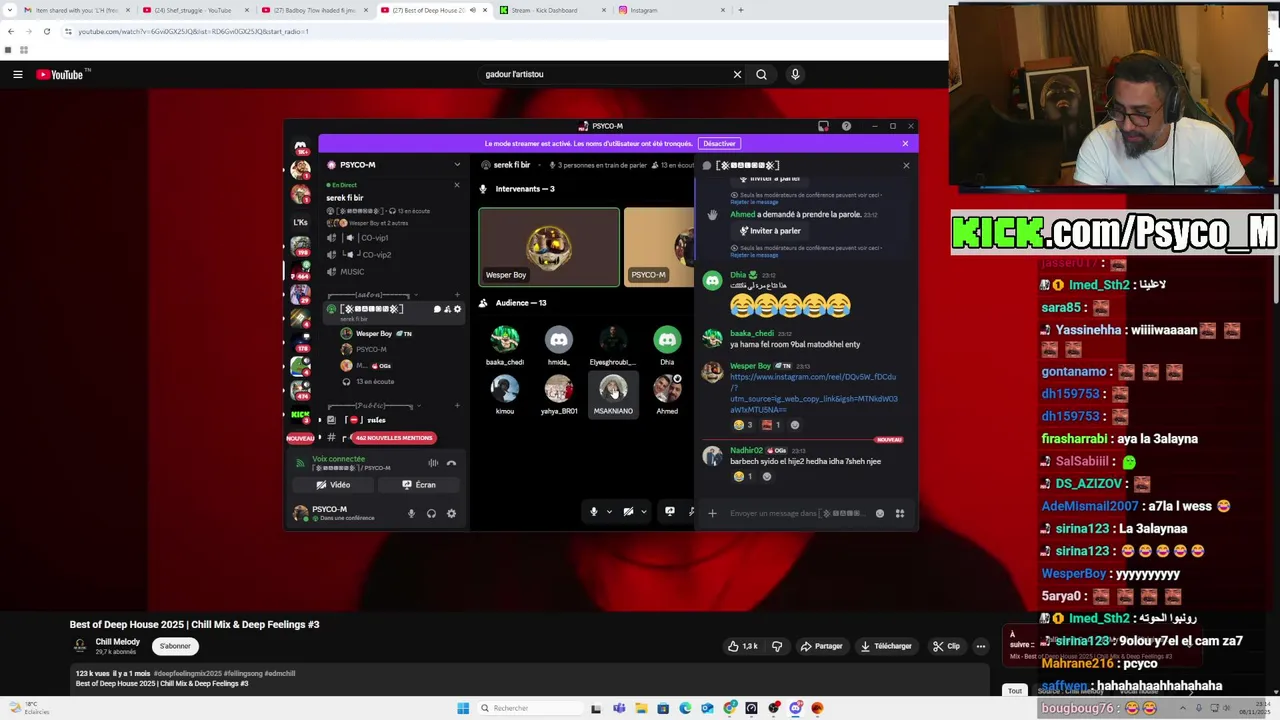Close the 'serek fi bir' live stage card
The image size is (1280, 720).
pyautogui.click(x=457, y=185)
